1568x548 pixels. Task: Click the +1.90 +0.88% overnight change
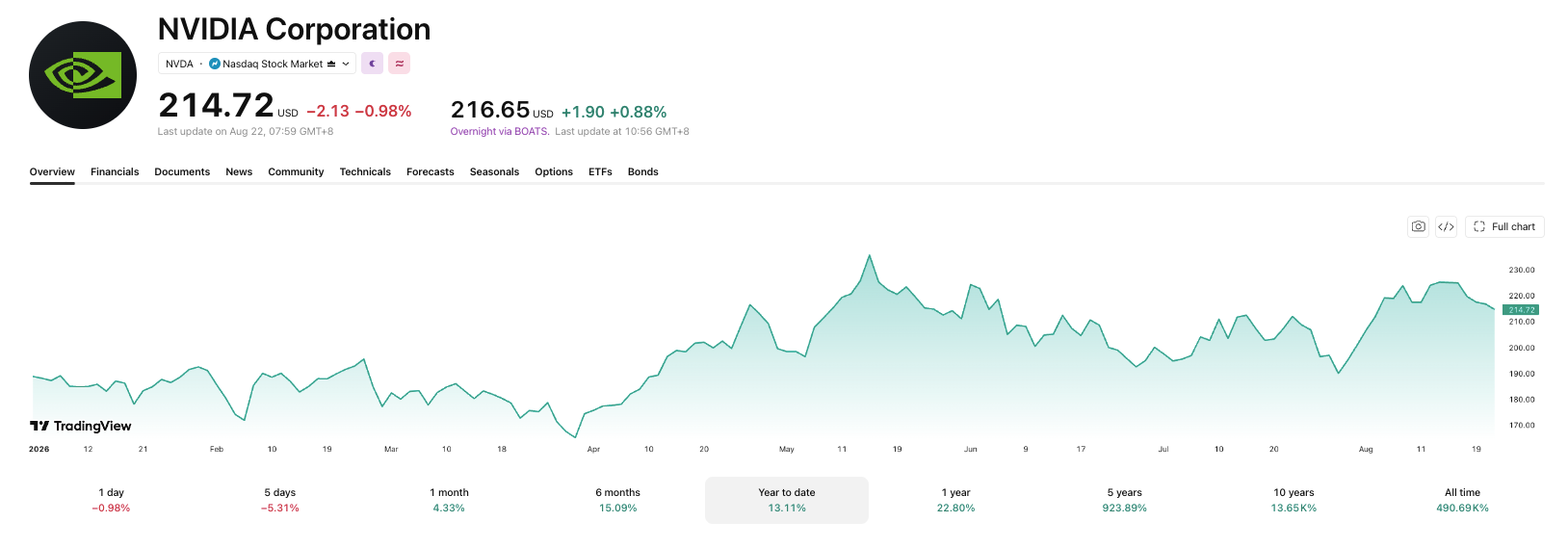614,113
